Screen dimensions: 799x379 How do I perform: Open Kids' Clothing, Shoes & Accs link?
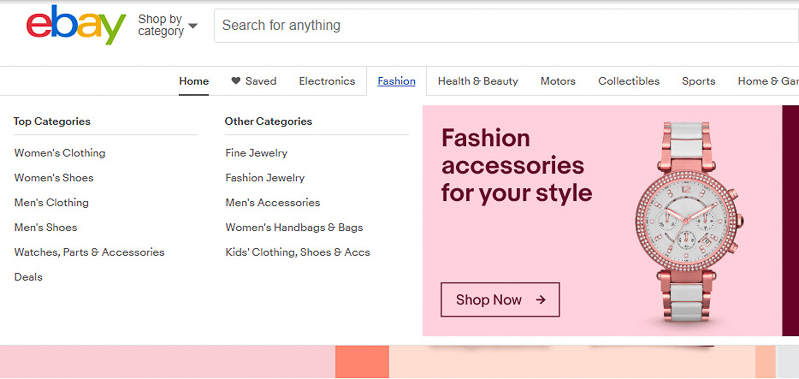[298, 252]
